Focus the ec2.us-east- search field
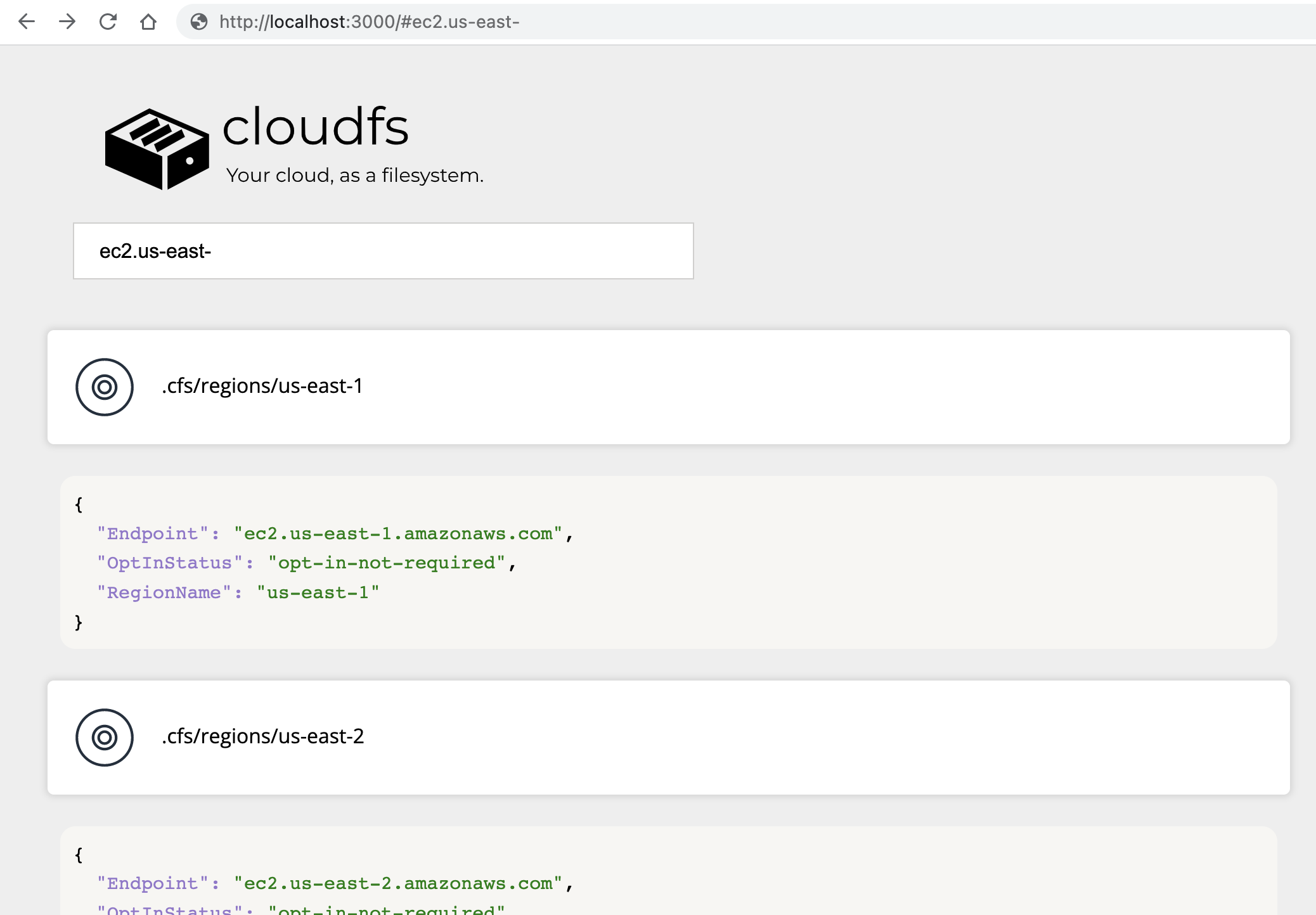The image size is (1316, 915). (x=383, y=251)
